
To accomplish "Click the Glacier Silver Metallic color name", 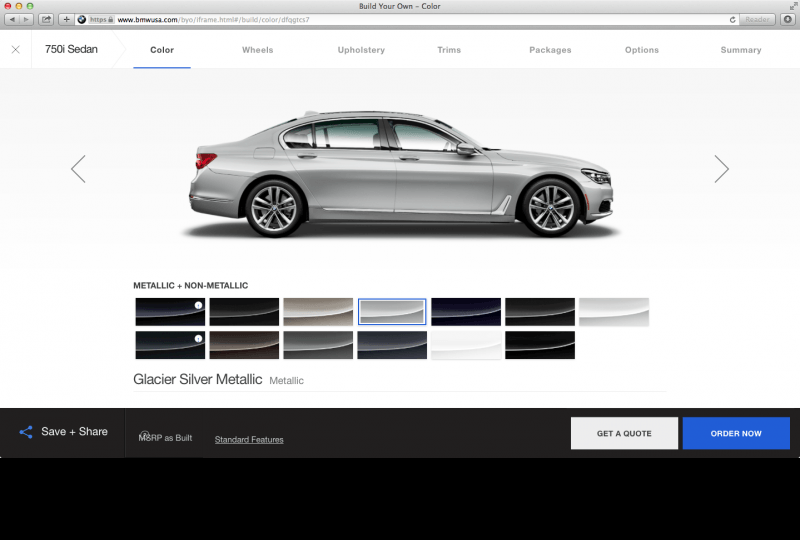I will click(197, 379).
